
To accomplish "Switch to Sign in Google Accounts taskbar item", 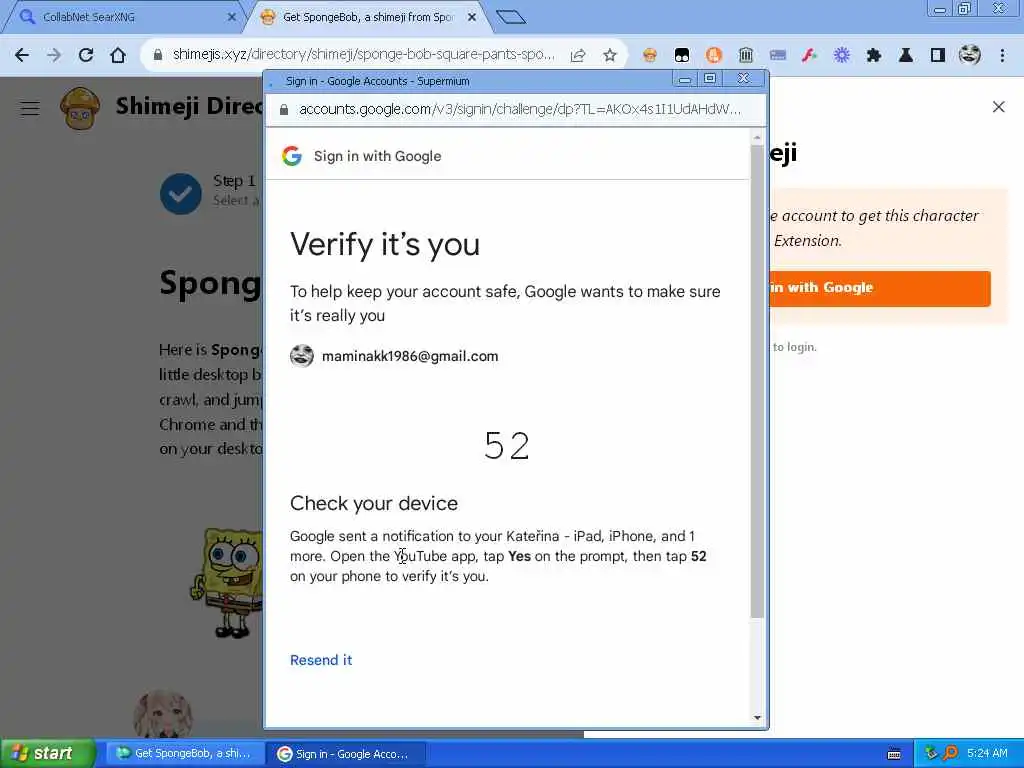I will (x=346, y=754).
